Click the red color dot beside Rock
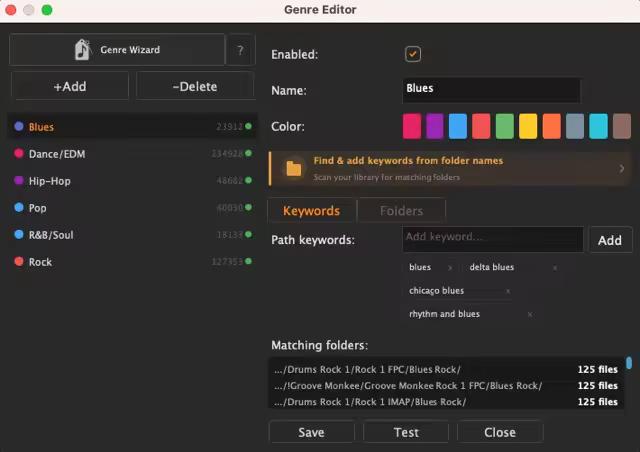This screenshot has height=452, width=640. 19,261
